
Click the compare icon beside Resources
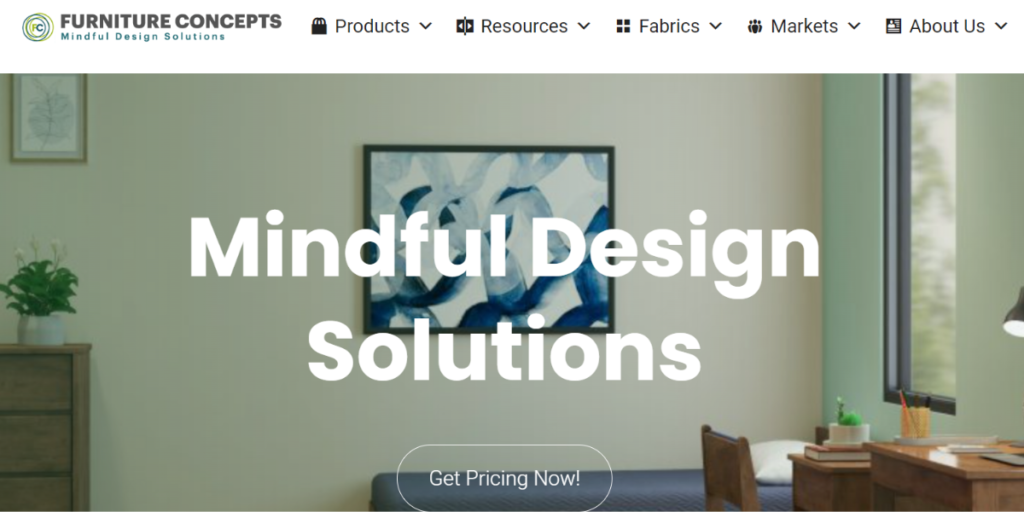point(464,26)
